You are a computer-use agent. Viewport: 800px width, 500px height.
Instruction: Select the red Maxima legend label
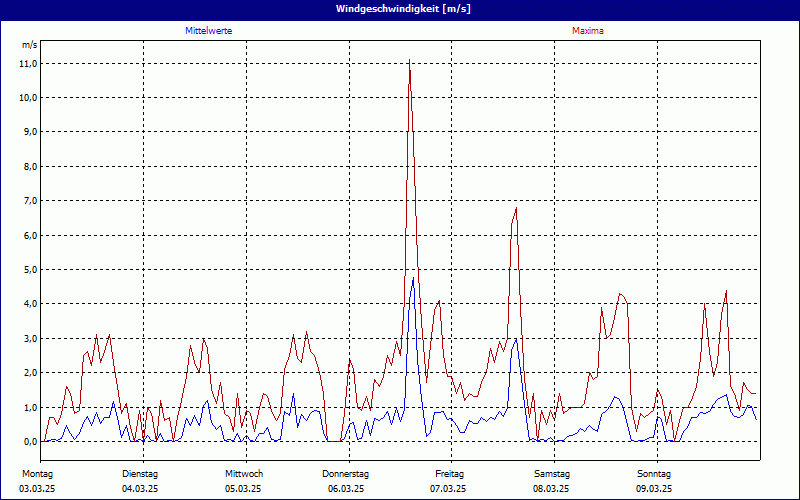pyautogui.click(x=587, y=31)
